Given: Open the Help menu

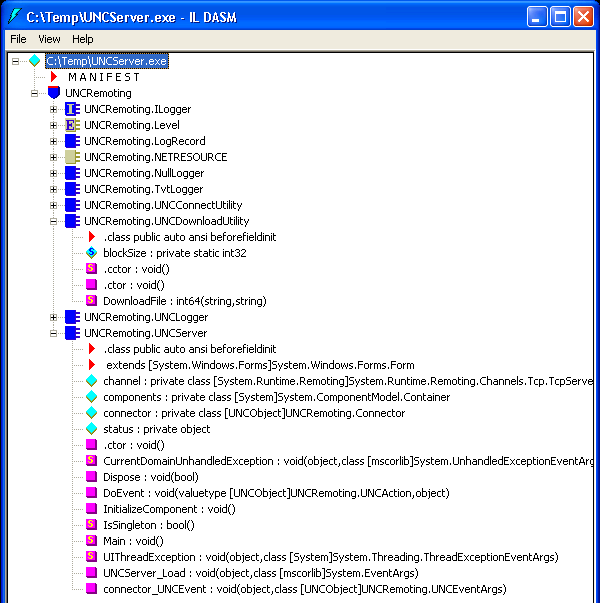Looking at the screenshot, I should [83, 39].
